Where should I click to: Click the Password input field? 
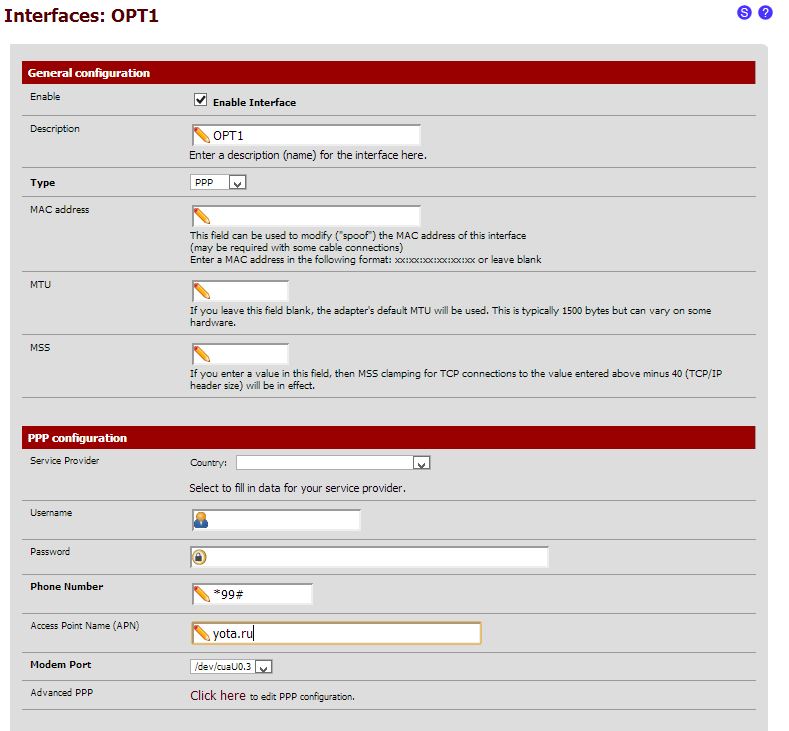point(369,557)
